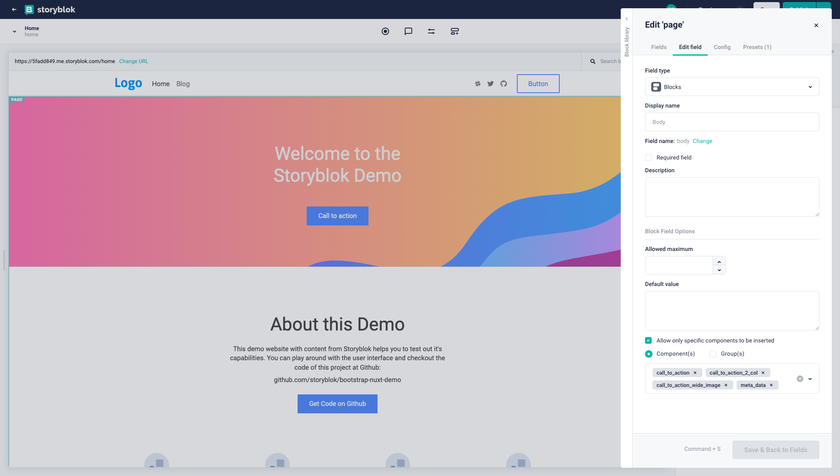Click the Display name input field
Image resolution: width=840 pixels, height=476 pixels.
732,122
